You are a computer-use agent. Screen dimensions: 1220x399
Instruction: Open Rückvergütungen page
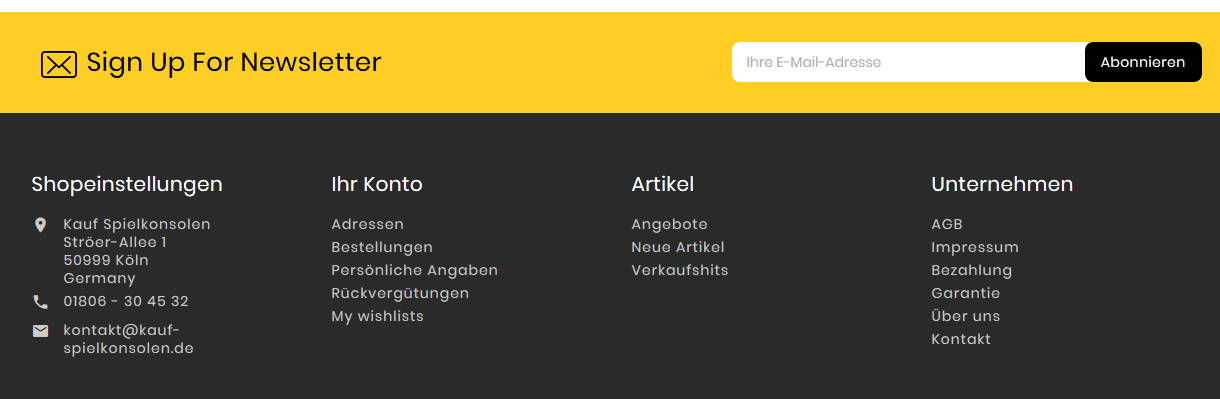coord(400,293)
